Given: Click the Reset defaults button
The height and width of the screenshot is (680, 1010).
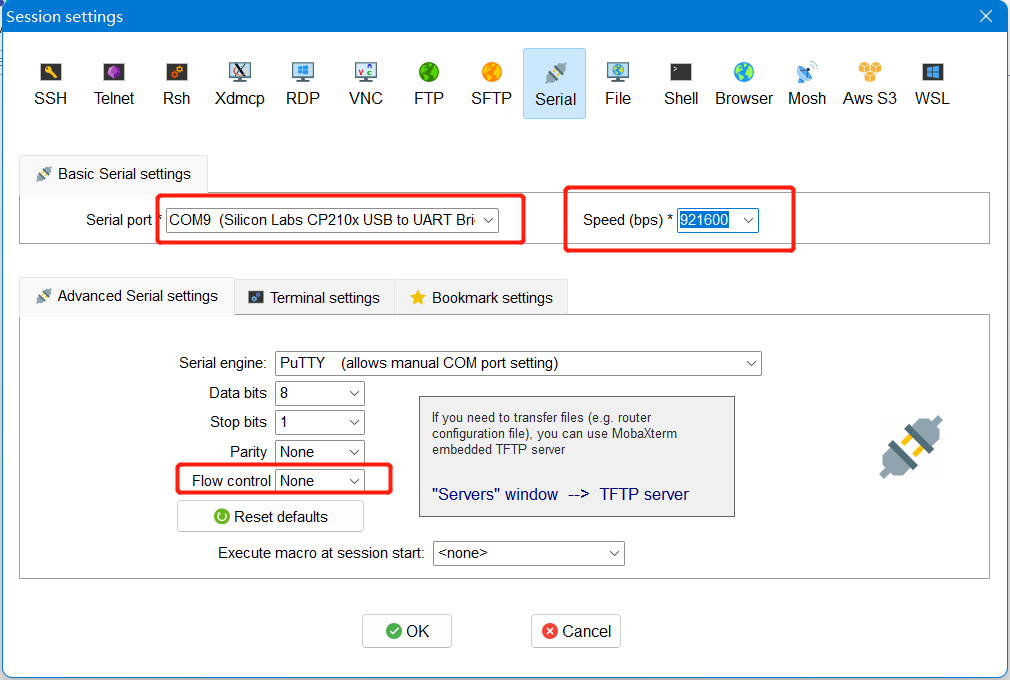Looking at the screenshot, I should (x=271, y=516).
